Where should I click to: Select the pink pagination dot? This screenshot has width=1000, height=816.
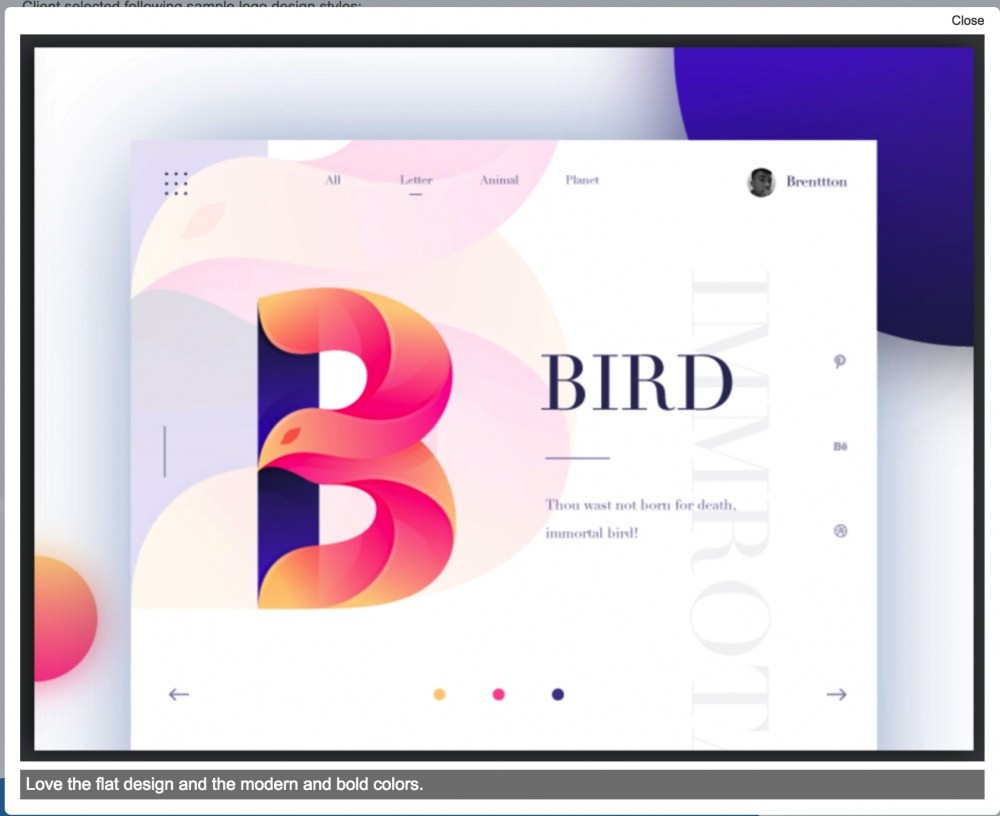[499, 695]
